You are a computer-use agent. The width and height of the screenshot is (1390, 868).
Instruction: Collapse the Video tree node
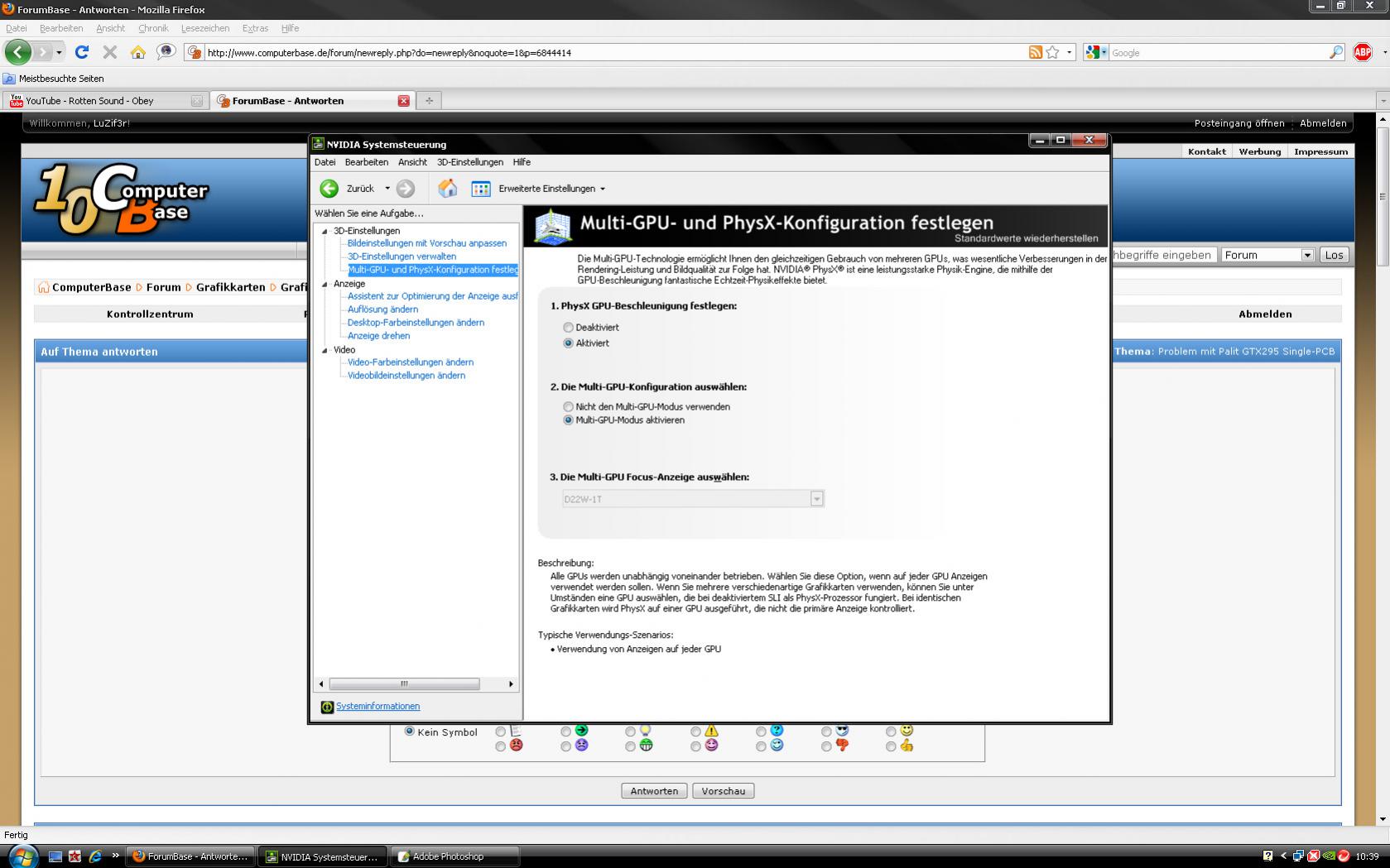click(x=325, y=351)
